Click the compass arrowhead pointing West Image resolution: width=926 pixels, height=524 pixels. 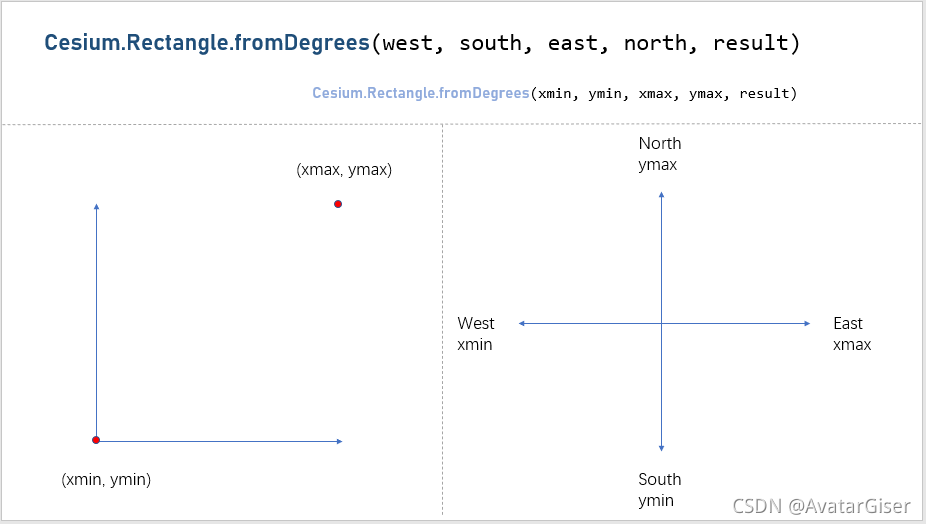pos(522,323)
